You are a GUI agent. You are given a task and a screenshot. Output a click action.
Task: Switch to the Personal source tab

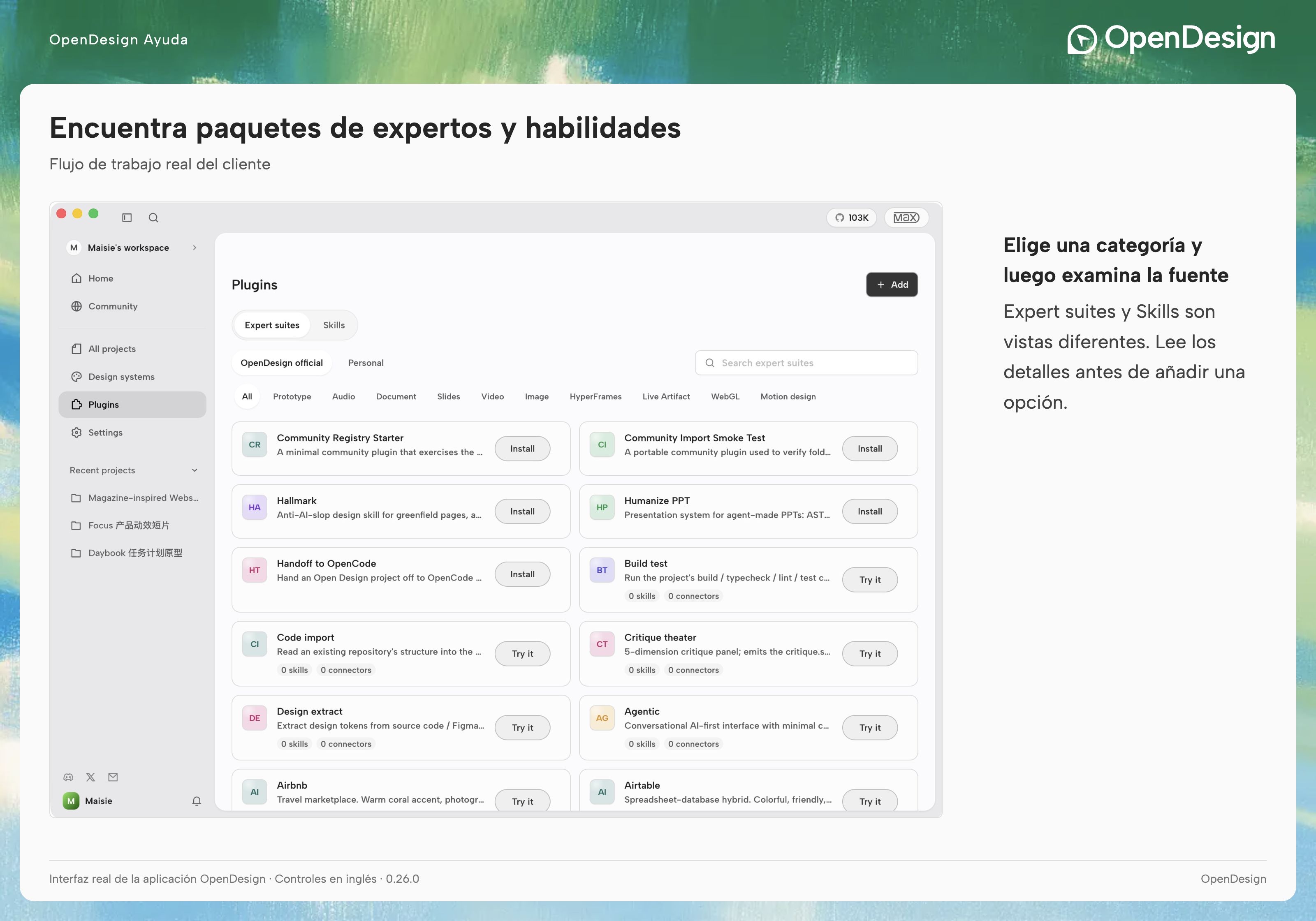point(366,363)
